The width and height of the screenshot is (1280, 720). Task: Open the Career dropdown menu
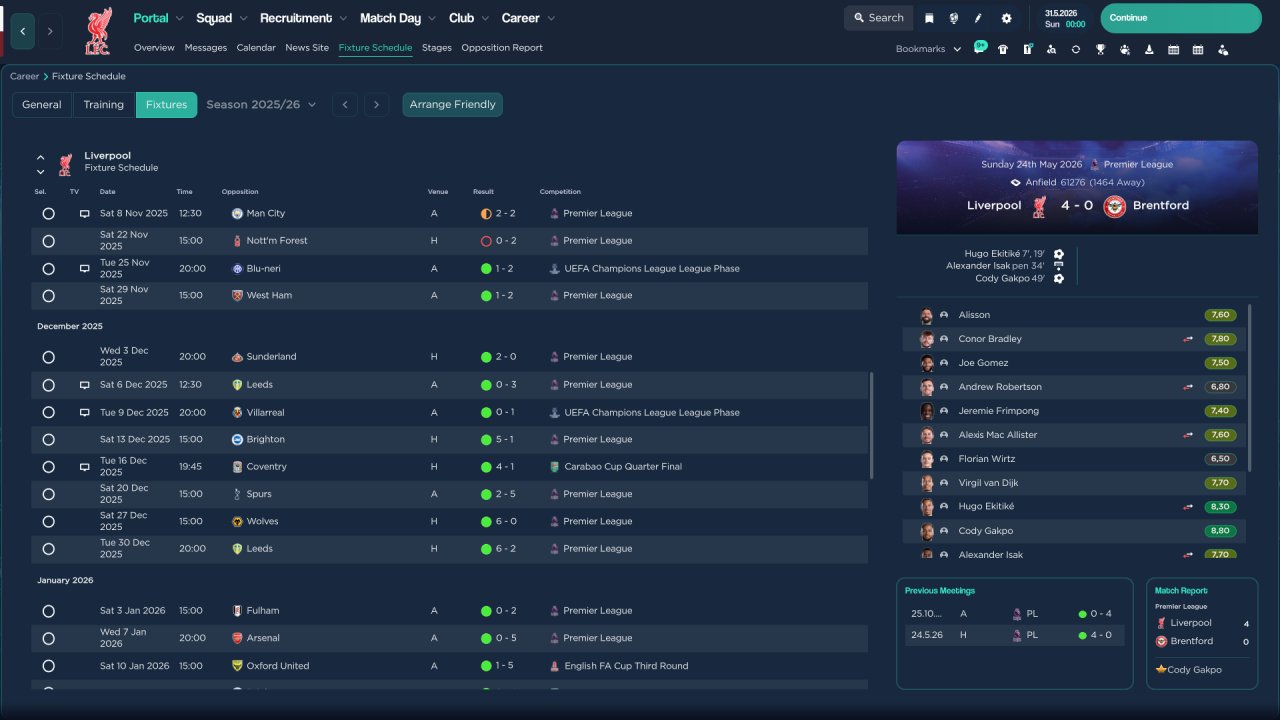528,18
